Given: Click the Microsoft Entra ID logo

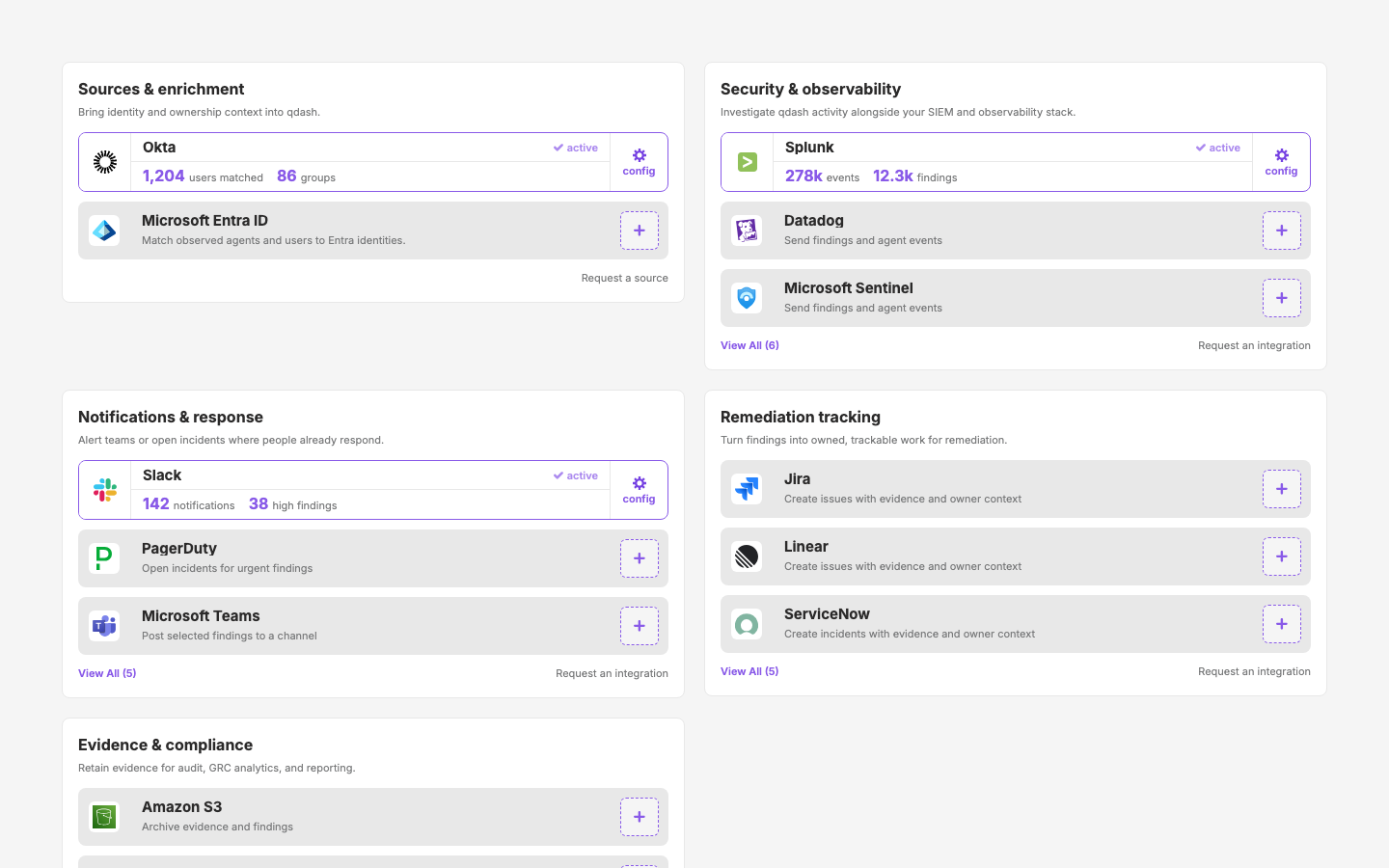Looking at the screenshot, I should point(104,231).
